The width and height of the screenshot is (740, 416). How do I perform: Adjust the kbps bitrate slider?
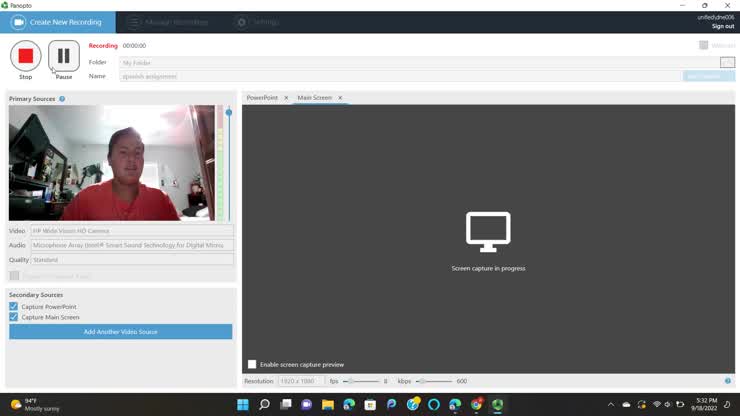point(422,381)
